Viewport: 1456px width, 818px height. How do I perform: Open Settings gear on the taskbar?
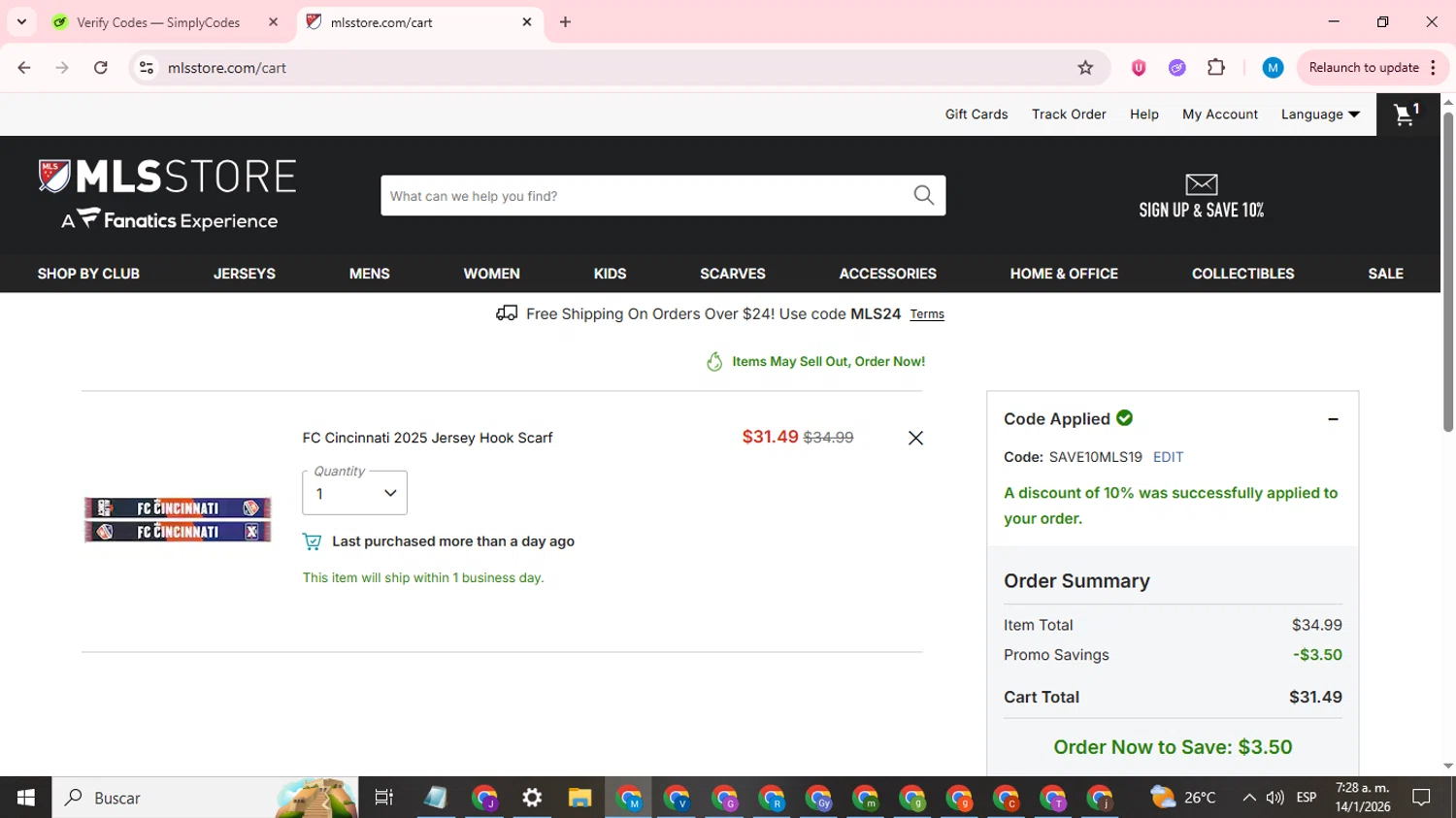[532, 798]
